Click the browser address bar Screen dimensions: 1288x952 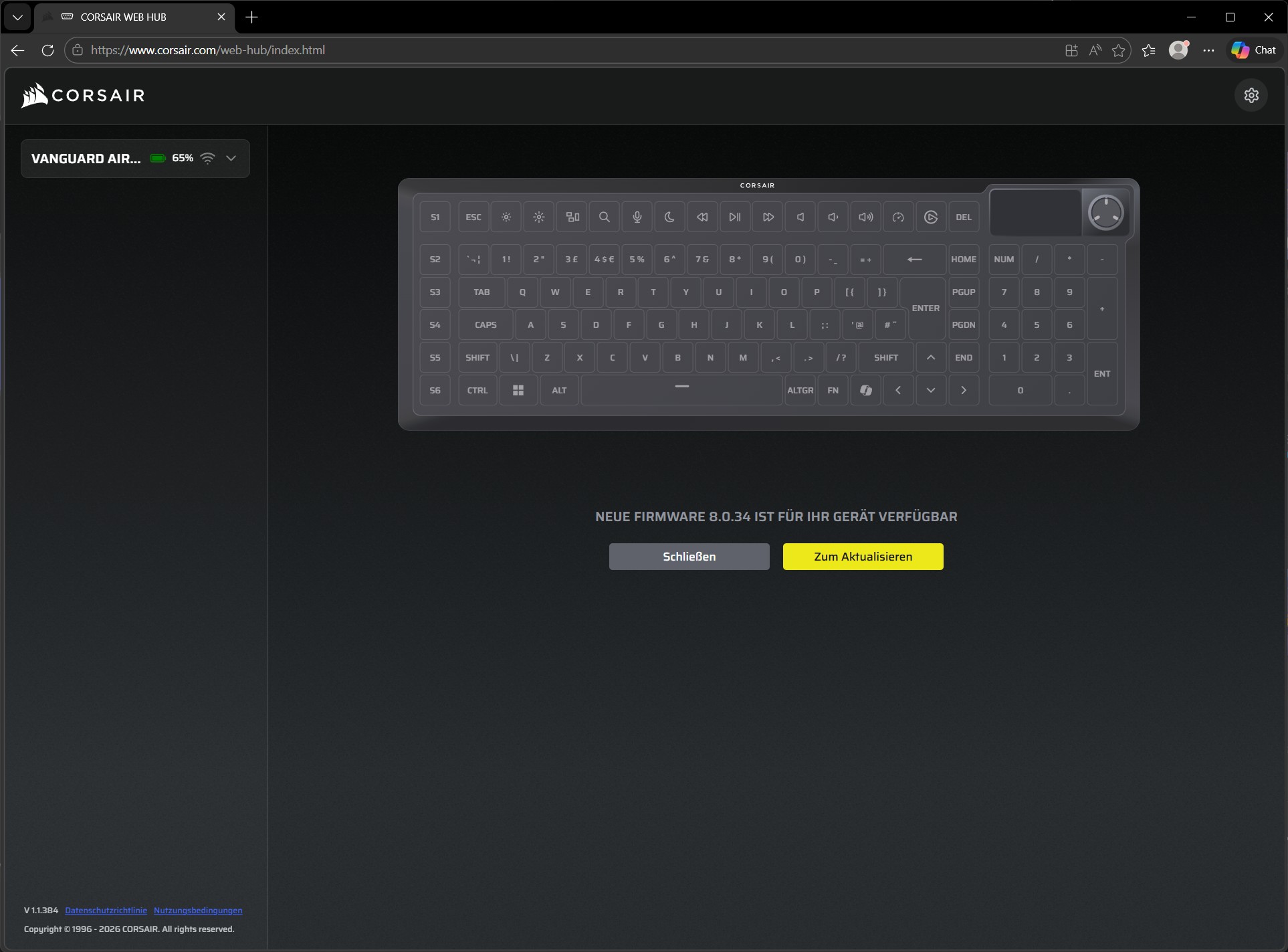tap(535, 50)
